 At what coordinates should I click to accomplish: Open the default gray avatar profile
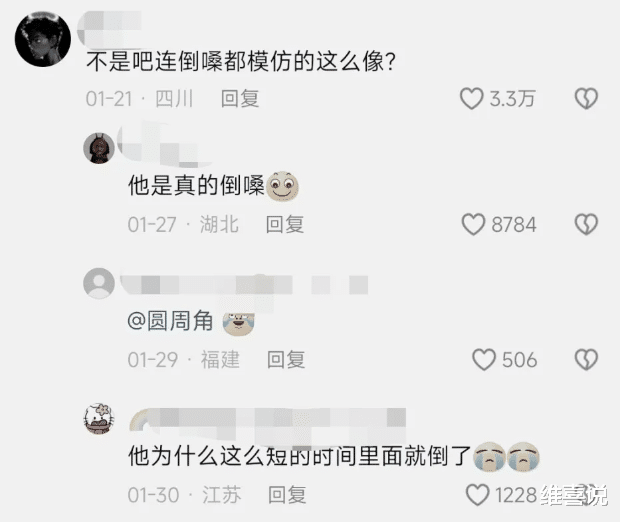coord(99,283)
